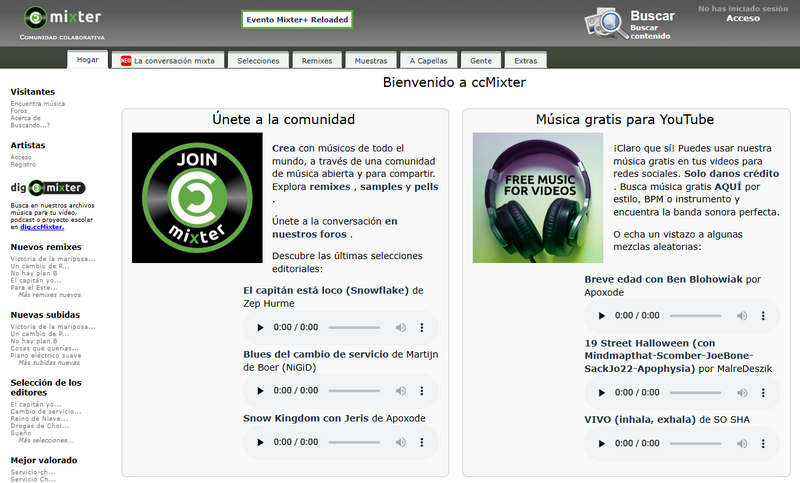Play El capitán está loco track
This screenshot has height=483, width=800.
click(260, 327)
